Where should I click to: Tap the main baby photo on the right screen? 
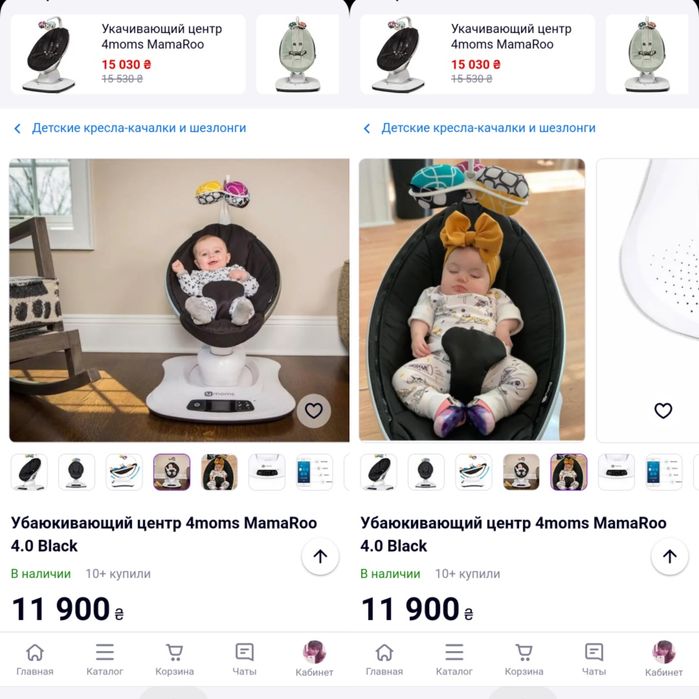(x=471, y=300)
